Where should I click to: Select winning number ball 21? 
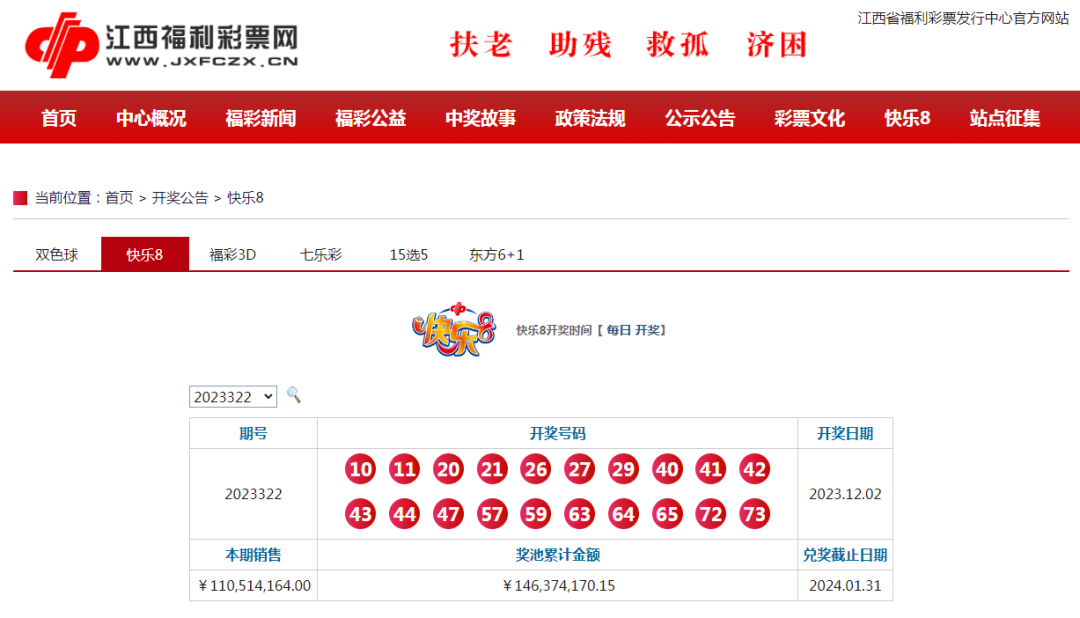point(492,469)
